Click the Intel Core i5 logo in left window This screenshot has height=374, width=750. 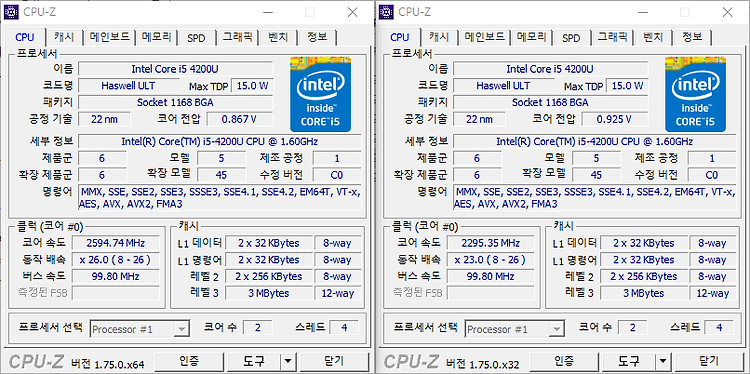[x=320, y=94]
